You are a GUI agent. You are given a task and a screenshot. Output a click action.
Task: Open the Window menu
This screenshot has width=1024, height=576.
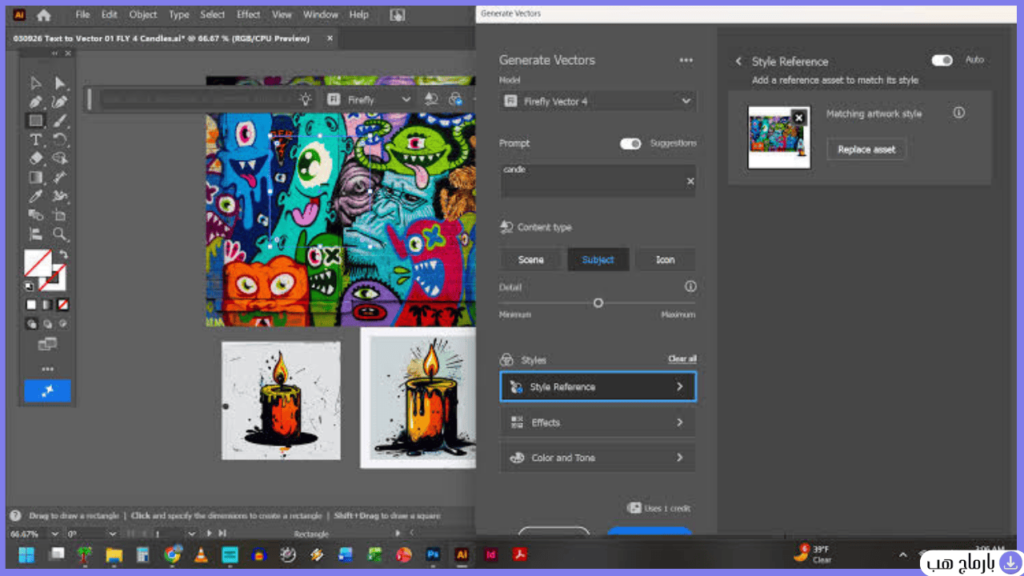(320, 14)
